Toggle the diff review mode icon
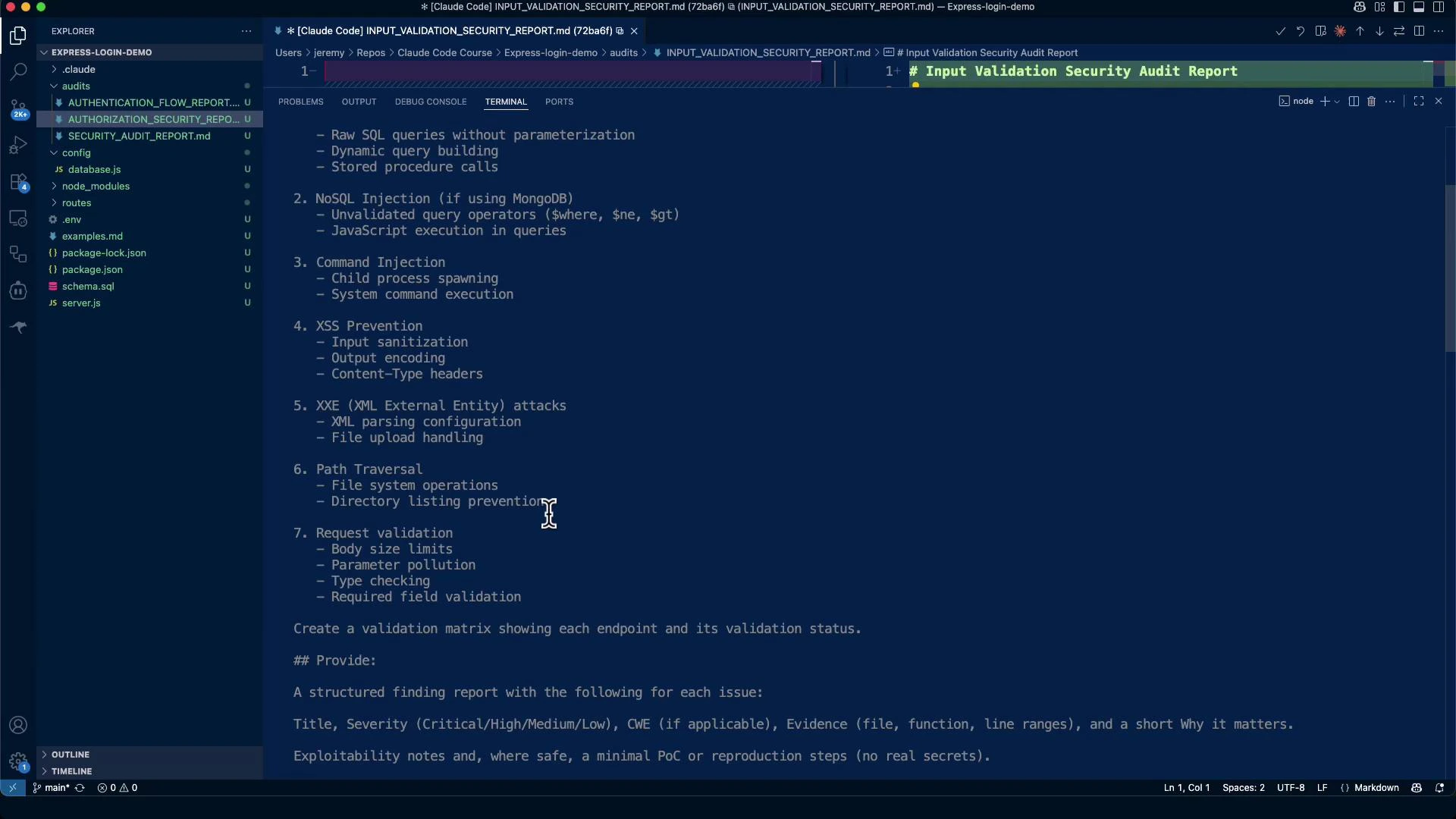The image size is (1456, 819). [x=1320, y=31]
